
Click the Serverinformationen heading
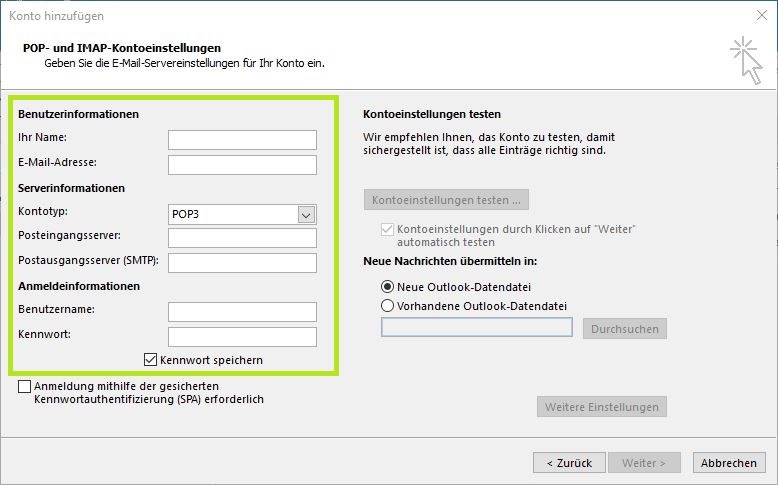click(71, 188)
